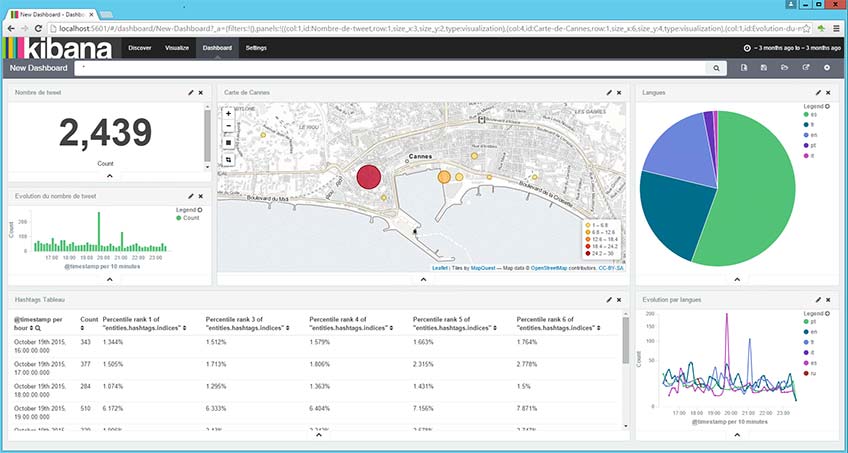Image resolution: width=848 pixels, height=453 pixels.
Task: Zoom out on the Cannes map
Action: 228,126
